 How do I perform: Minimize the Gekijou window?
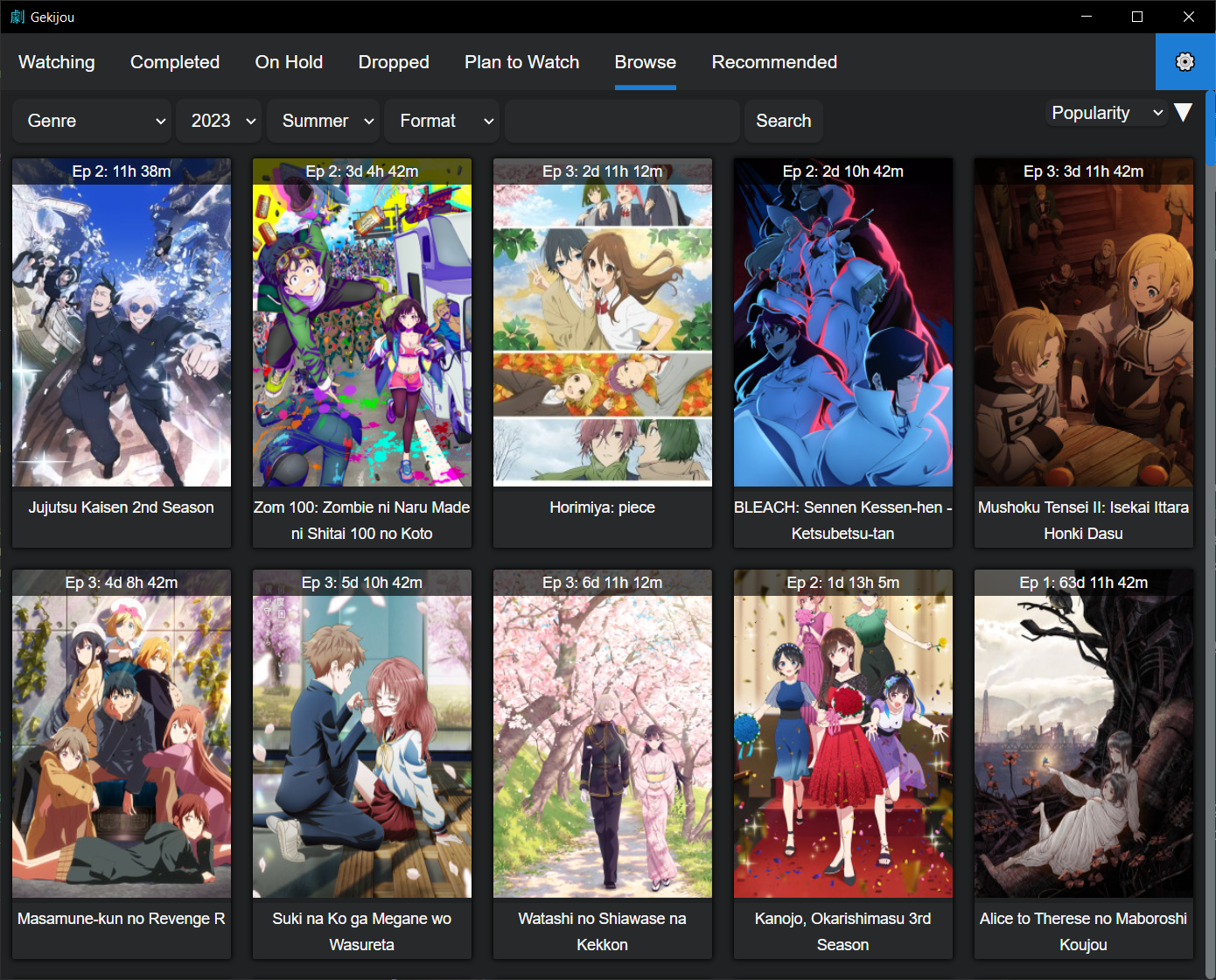coord(1087,17)
